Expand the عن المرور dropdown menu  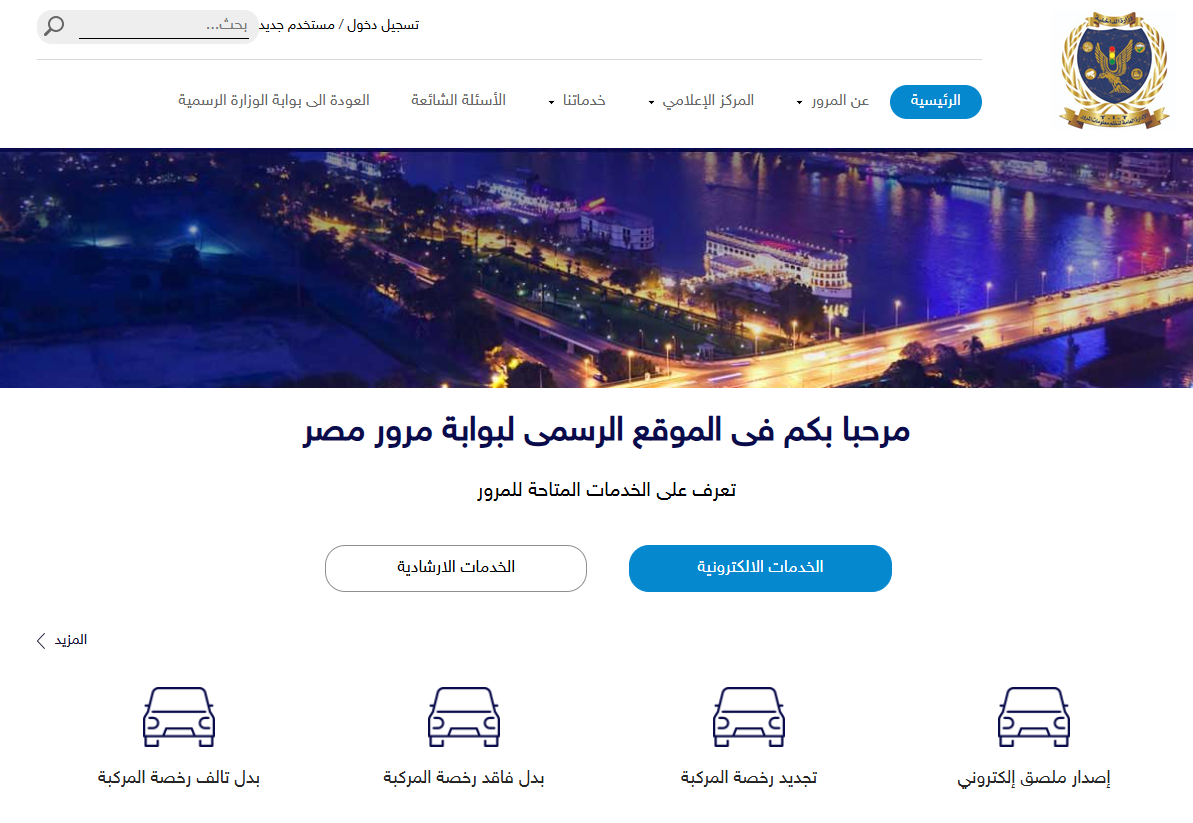pos(832,100)
